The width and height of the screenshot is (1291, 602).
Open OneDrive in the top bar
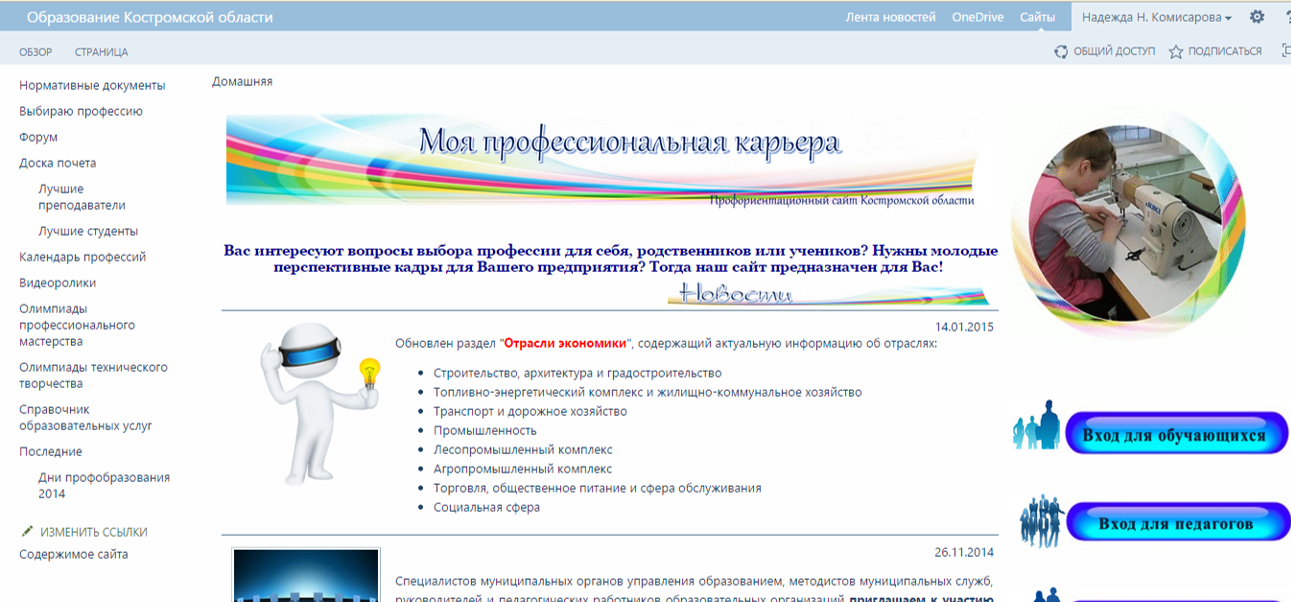(x=977, y=17)
